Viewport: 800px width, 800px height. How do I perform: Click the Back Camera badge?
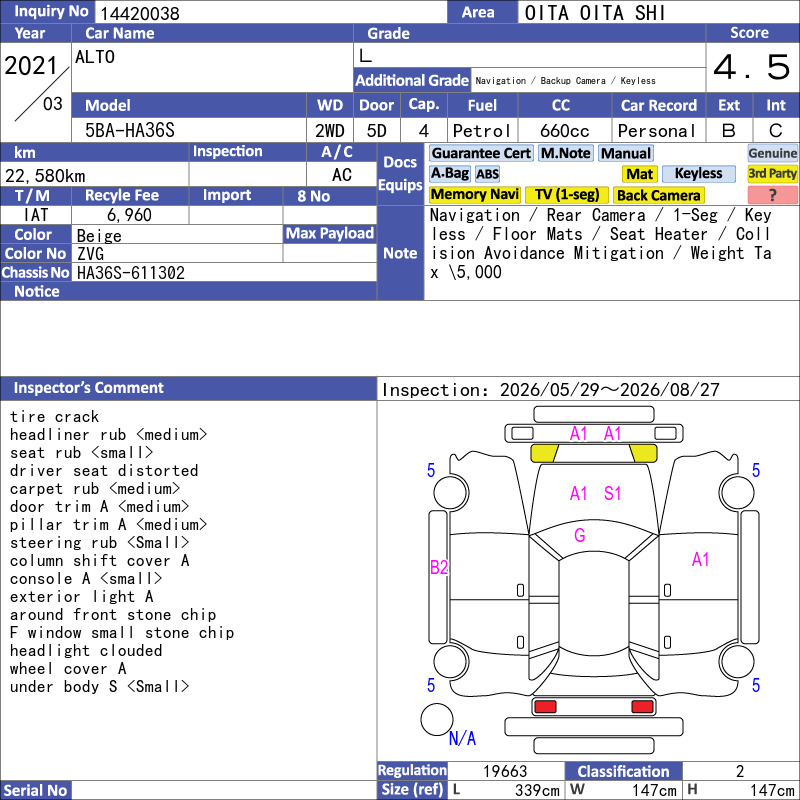point(658,195)
